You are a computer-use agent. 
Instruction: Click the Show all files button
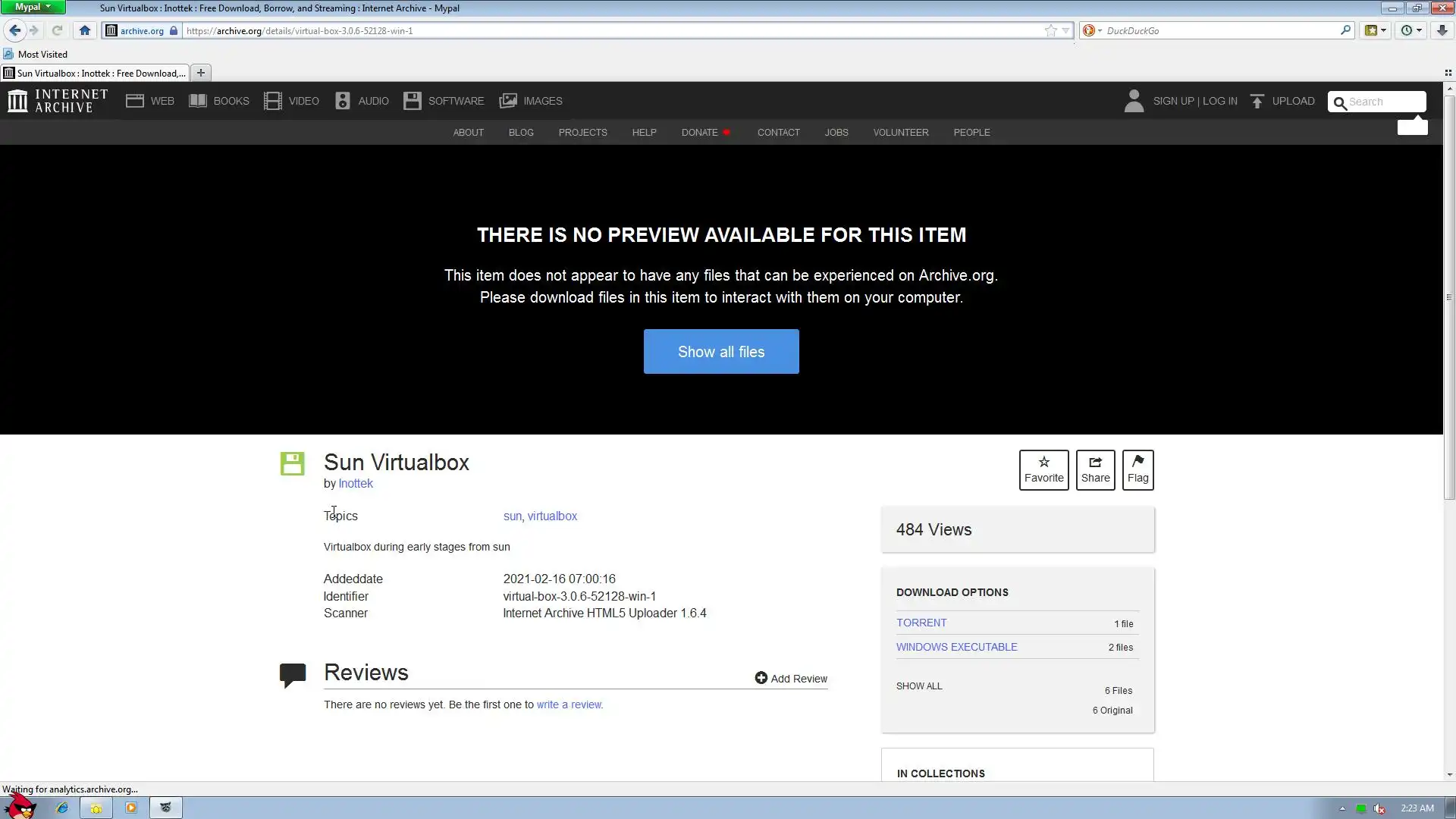(x=720, y=351)
